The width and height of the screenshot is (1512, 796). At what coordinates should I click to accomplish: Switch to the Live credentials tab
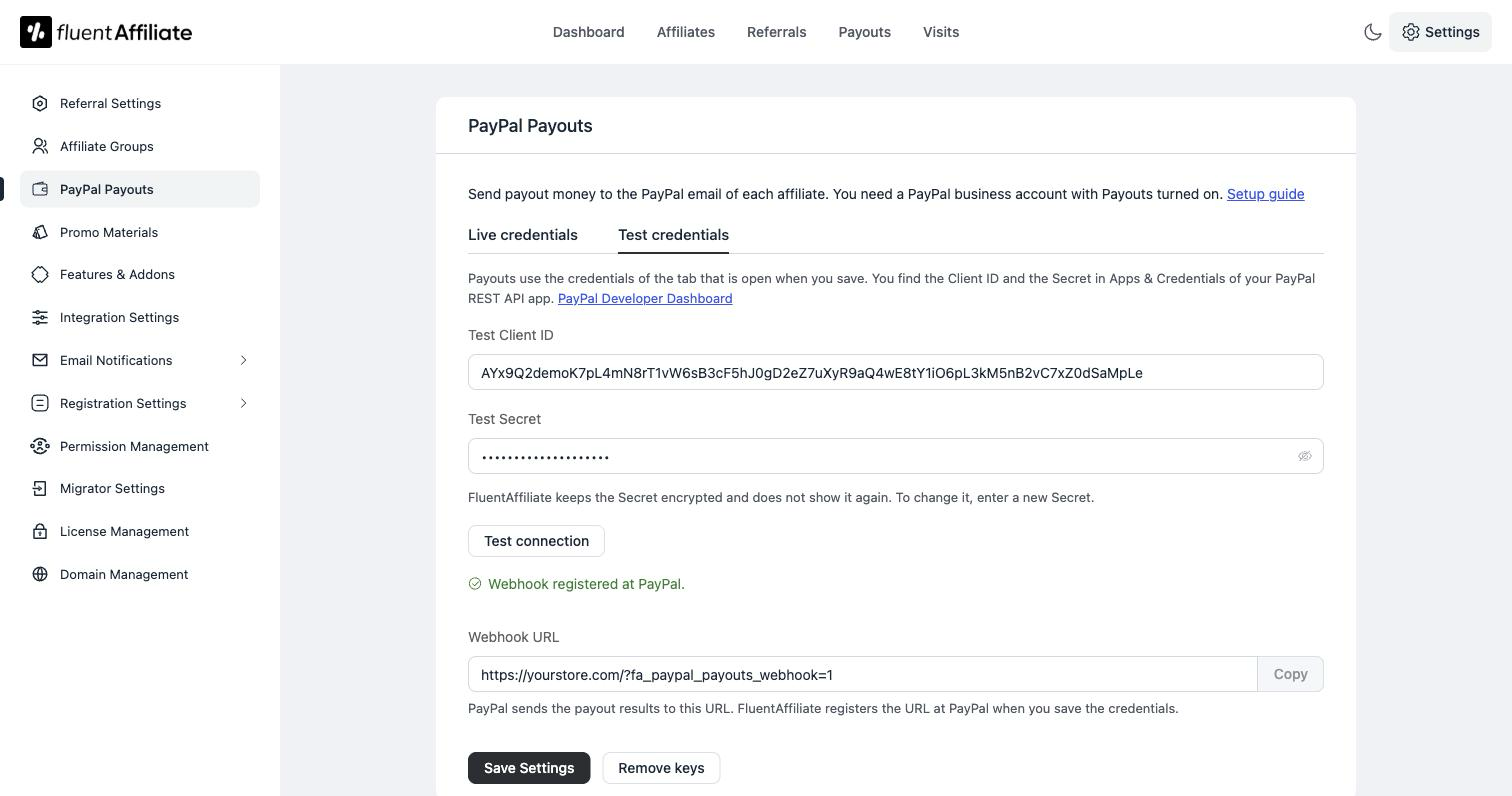[523, 235]
